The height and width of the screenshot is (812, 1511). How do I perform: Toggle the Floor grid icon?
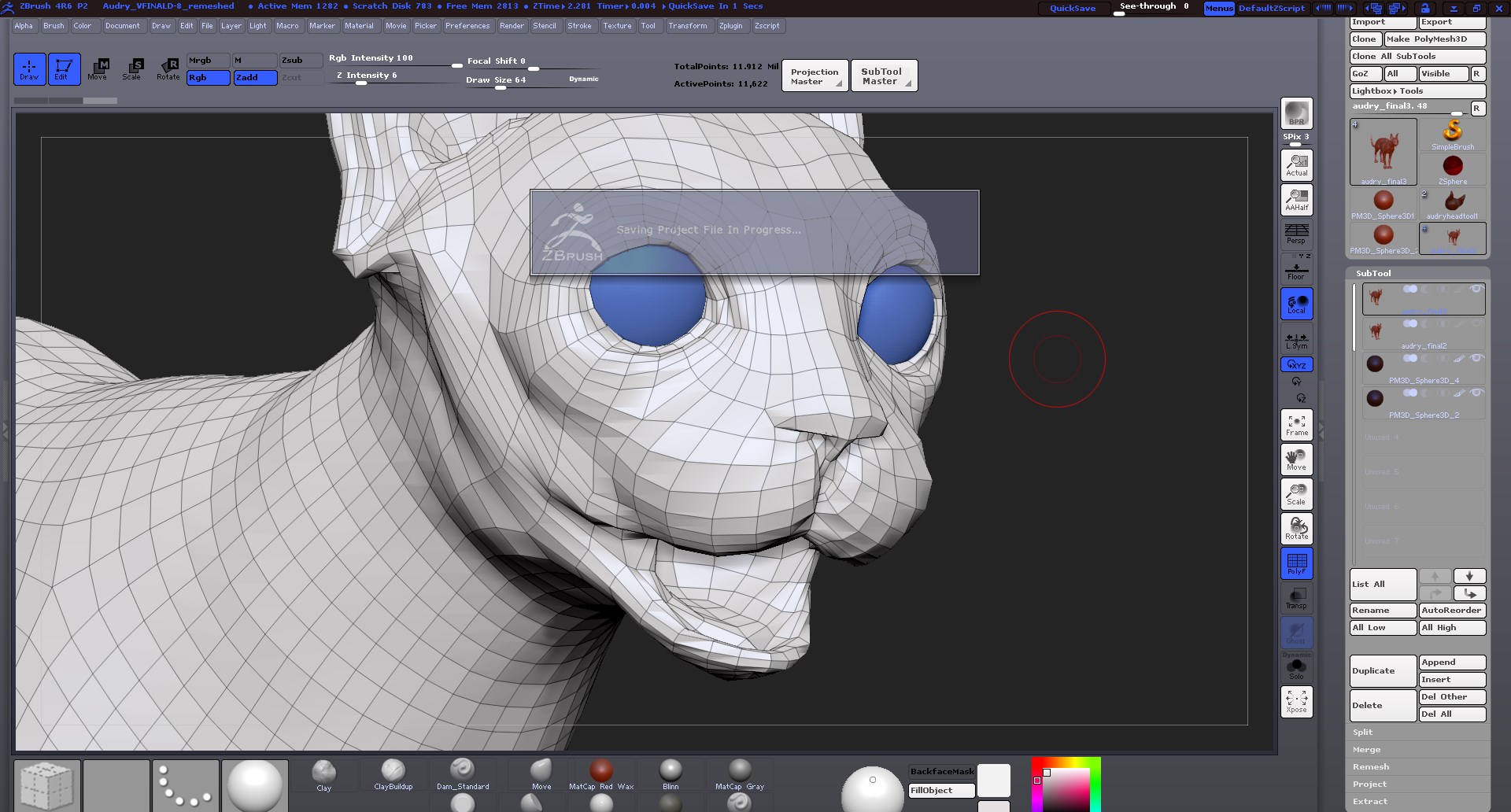coord(1296,268)
